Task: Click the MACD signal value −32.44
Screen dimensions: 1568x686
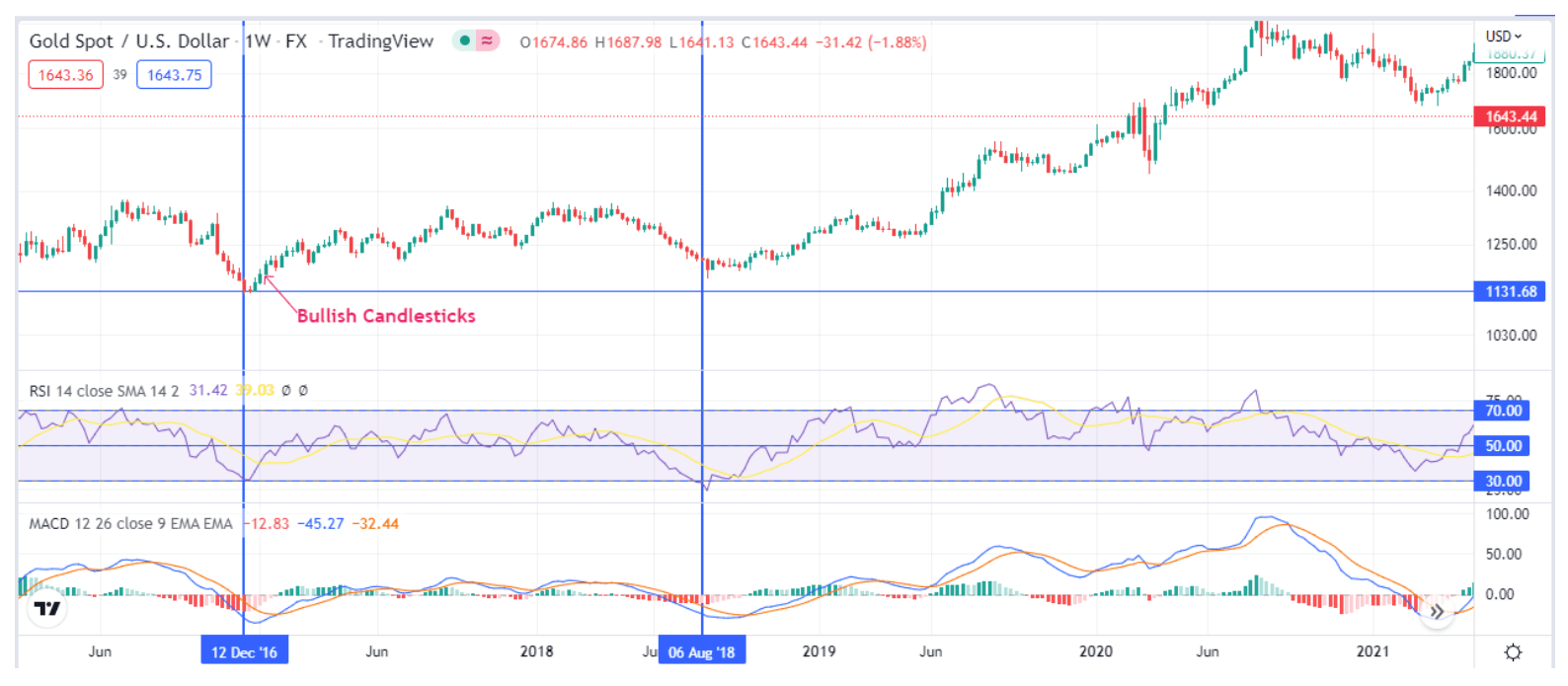Action: [x=375, y=524]
